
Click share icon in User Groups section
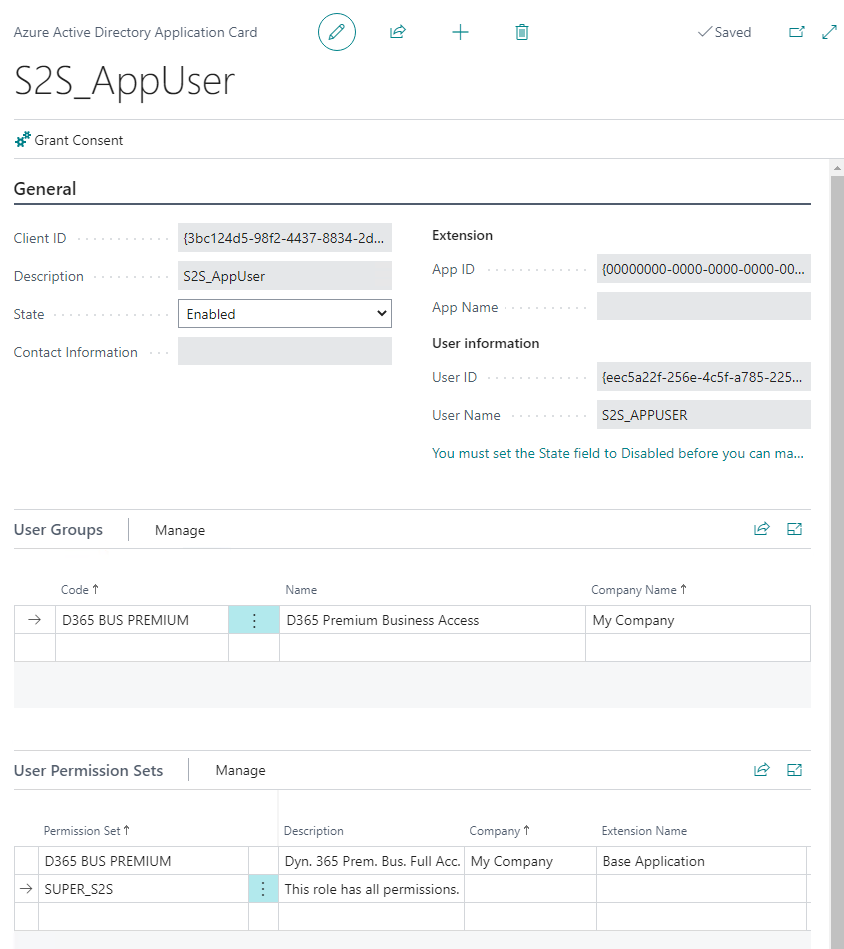click(x=762, y=529)
